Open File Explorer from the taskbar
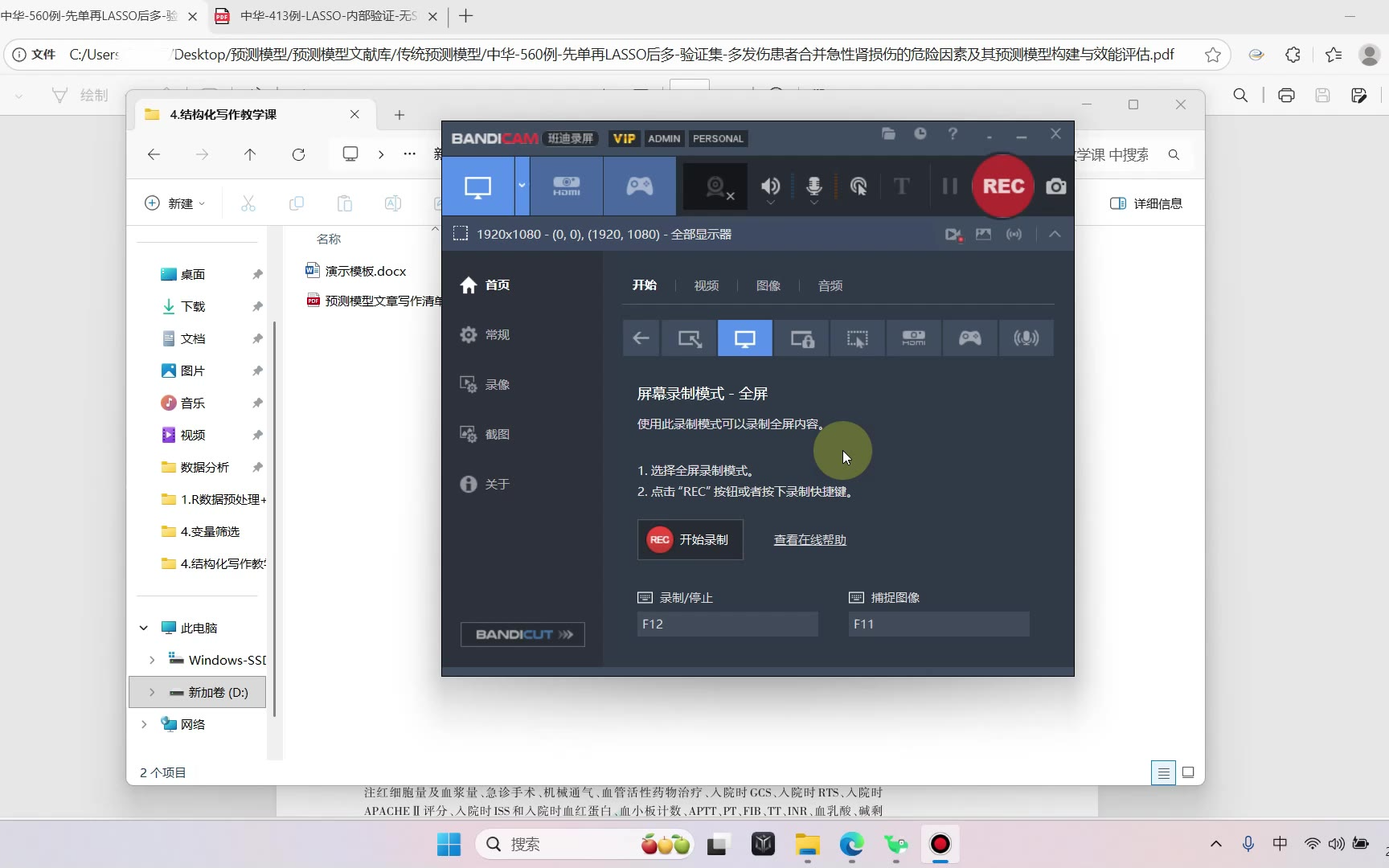This screenshot has width=1389, height=868. point(807,845)
